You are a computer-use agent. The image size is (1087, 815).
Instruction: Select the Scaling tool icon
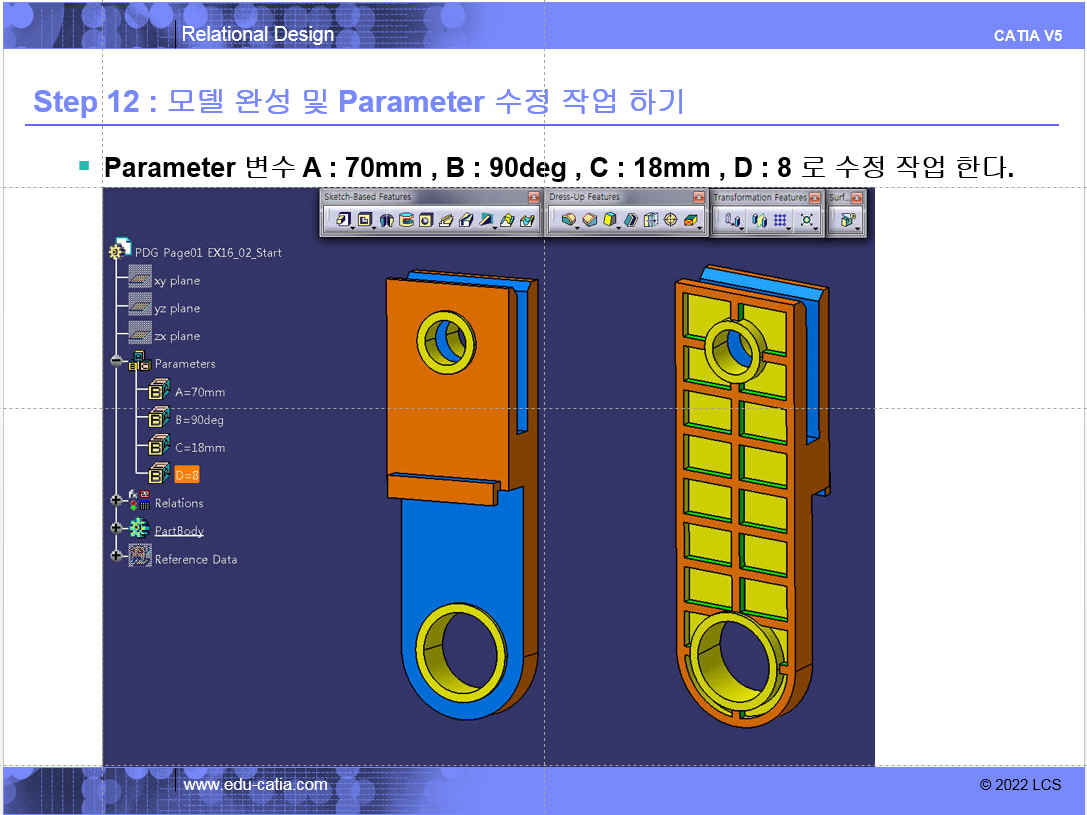[x=806, y=220]
